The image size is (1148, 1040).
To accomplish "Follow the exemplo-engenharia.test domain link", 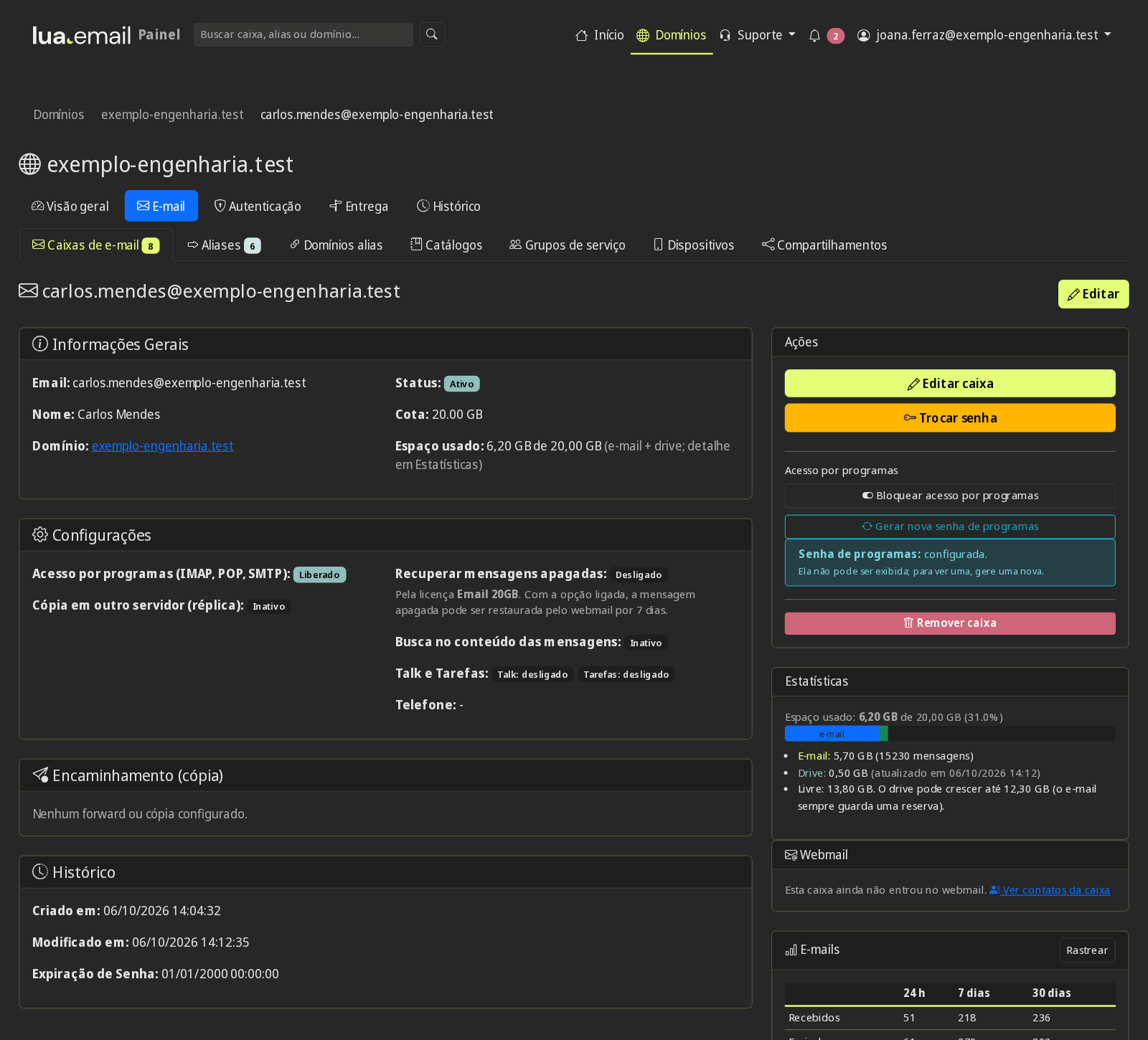I will (x=163, y=446).
